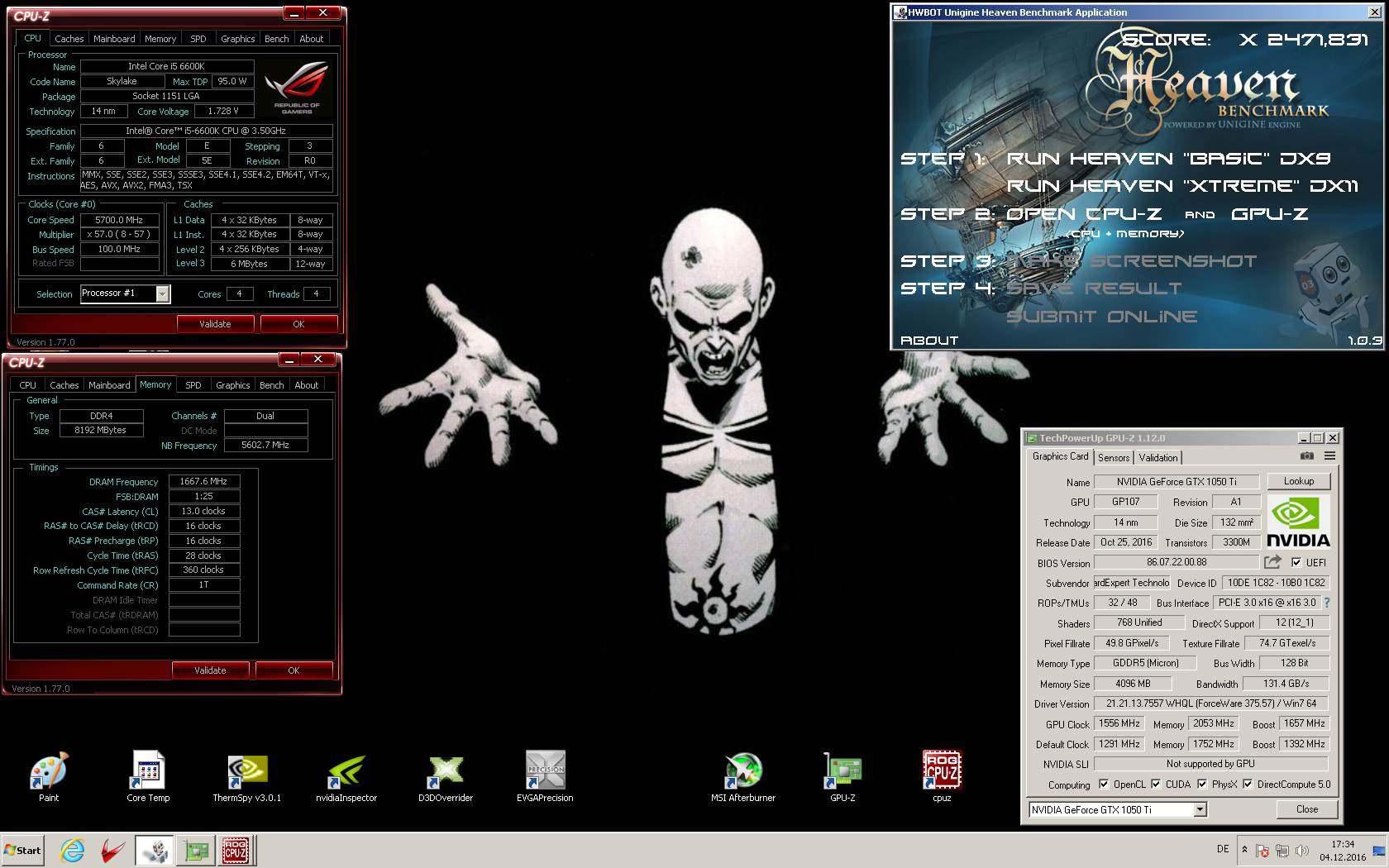Viewport: 1389px width, 868px height.
Task: Open the GPU-Z hamburger menu icon
Action: pos(1329,455)
